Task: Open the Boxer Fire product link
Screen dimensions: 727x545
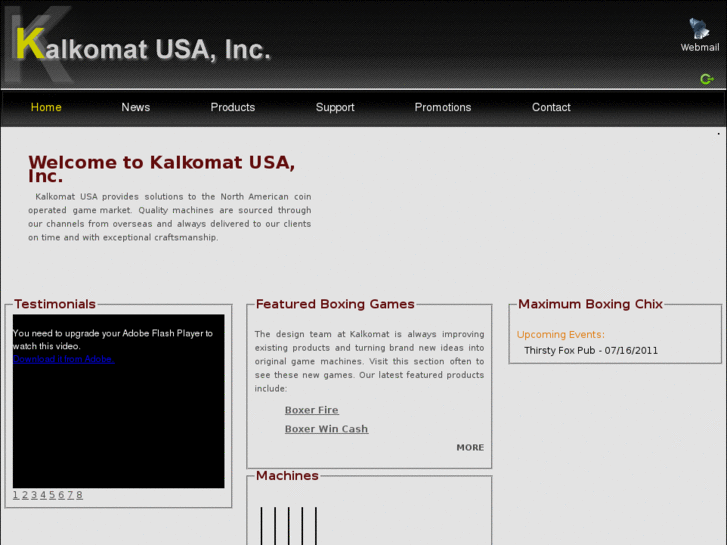Action: 312,410
